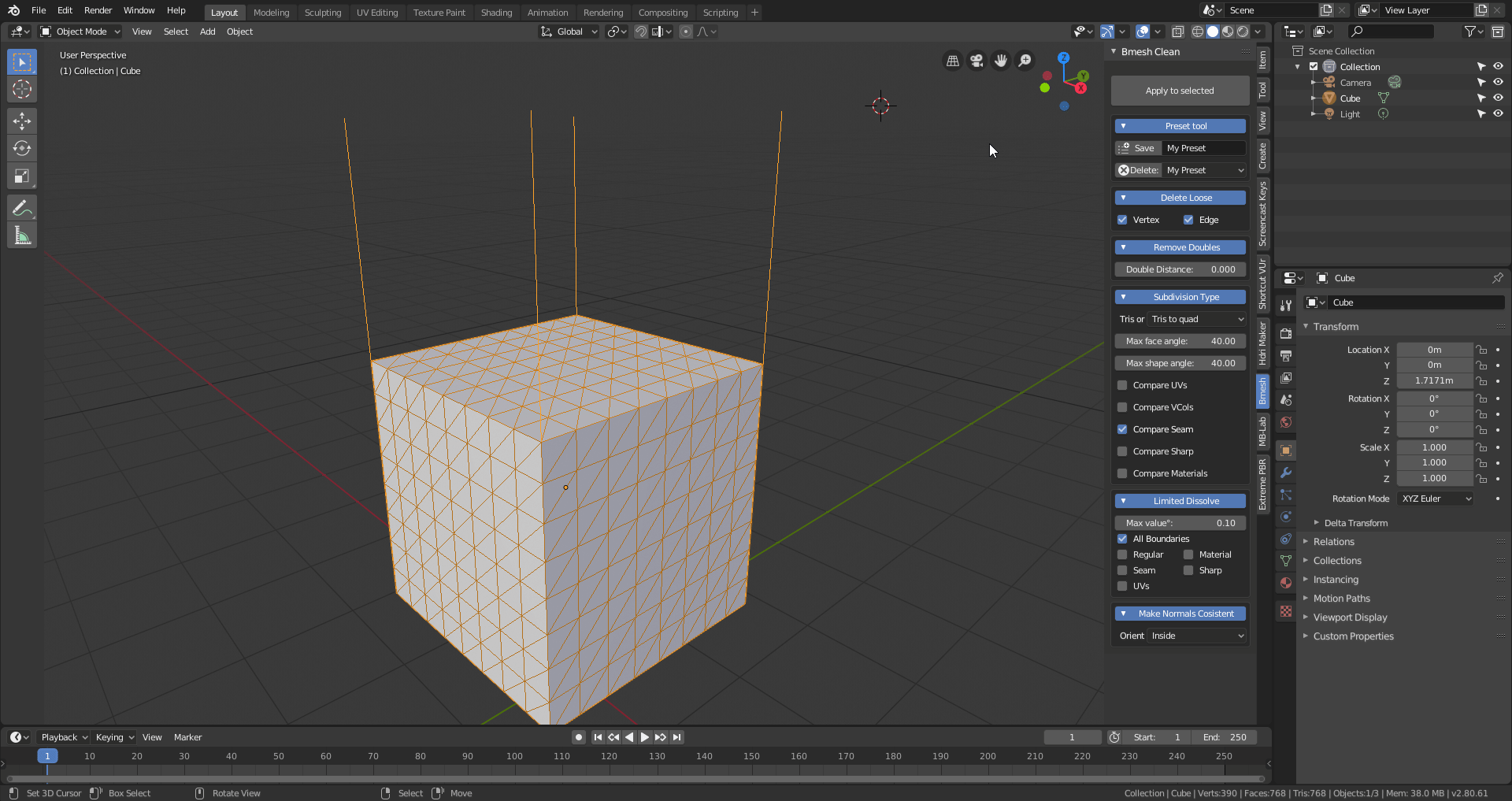Activate the Annotate tool
The height and width of the screenshot is (801, 1512).
[x=21, y=207]
